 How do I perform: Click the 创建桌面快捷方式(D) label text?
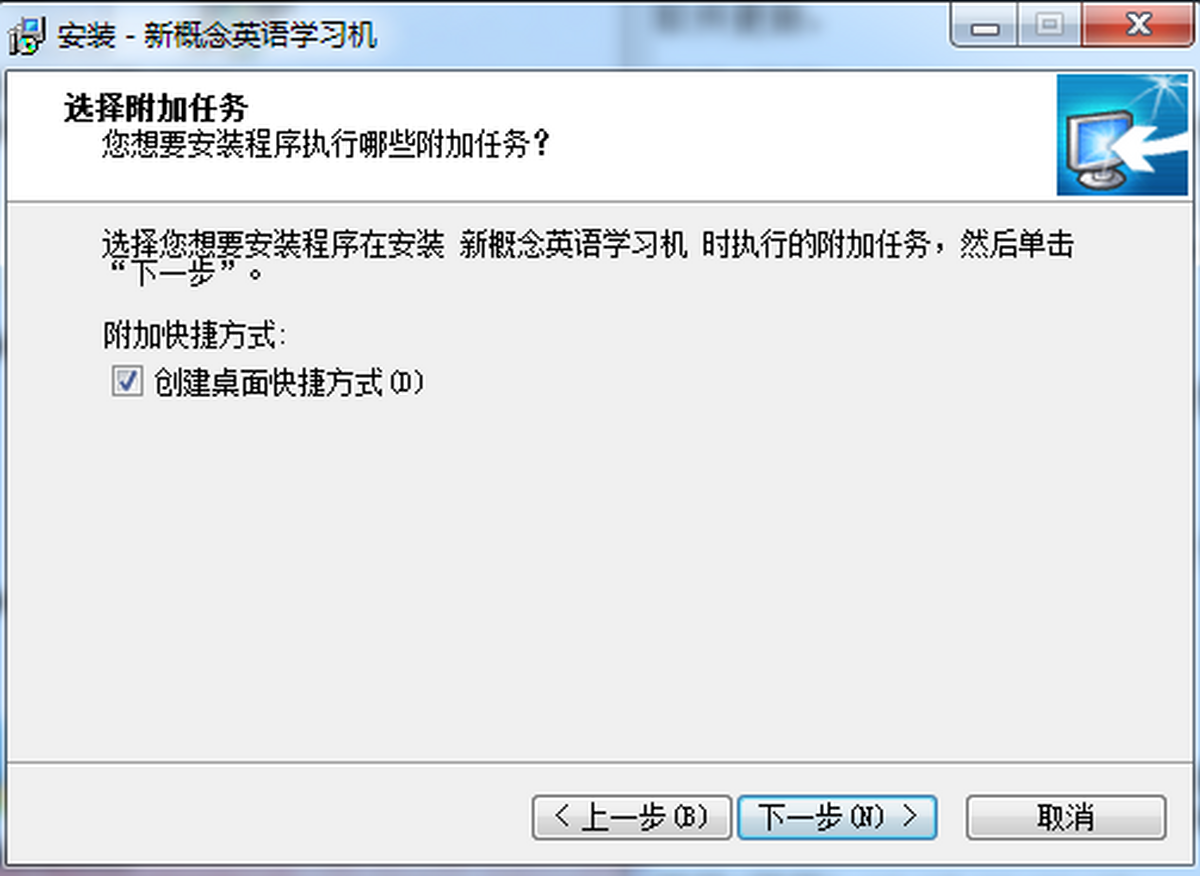tap(289, 383)
